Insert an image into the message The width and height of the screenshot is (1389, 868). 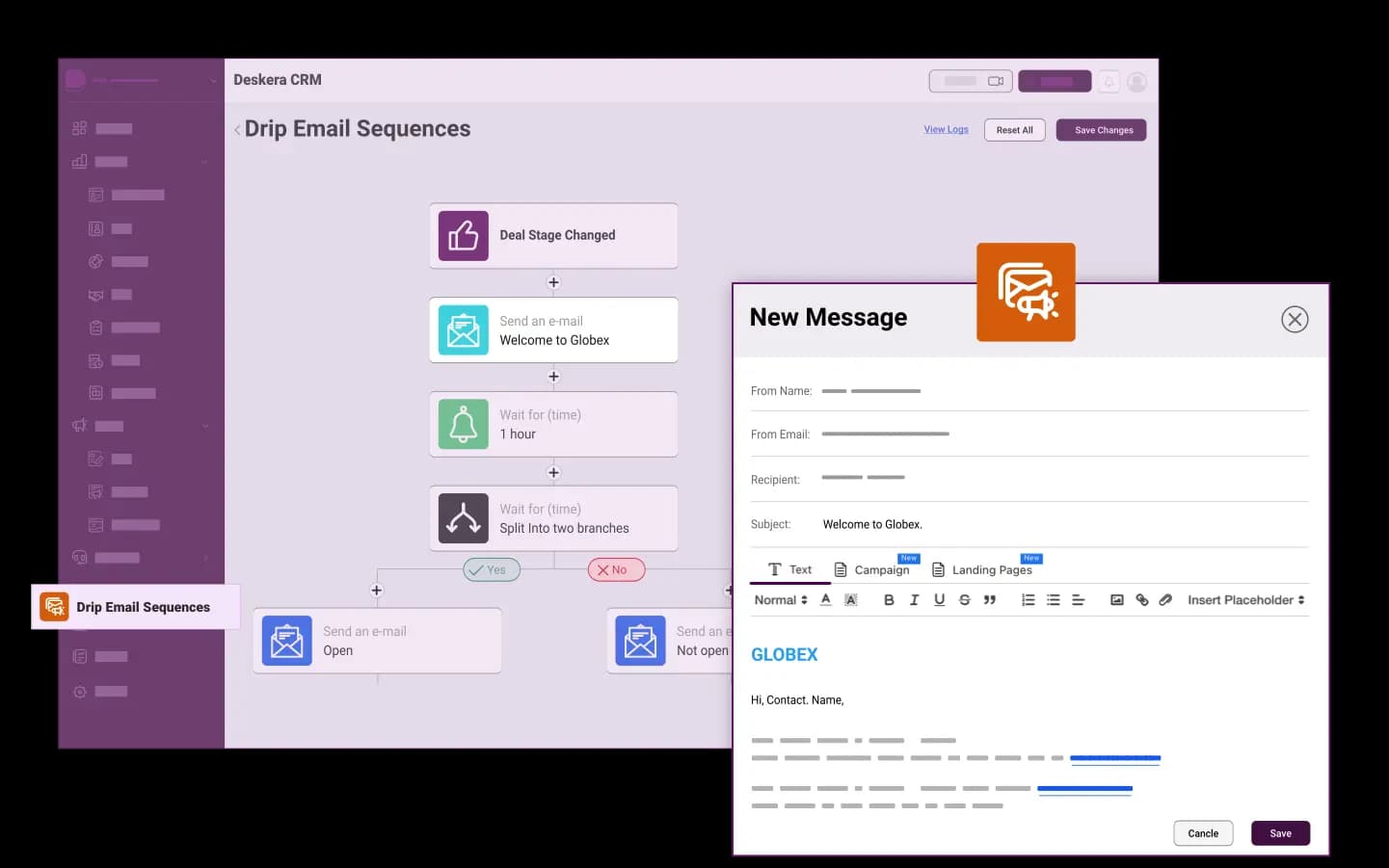tap(1117, 599)
